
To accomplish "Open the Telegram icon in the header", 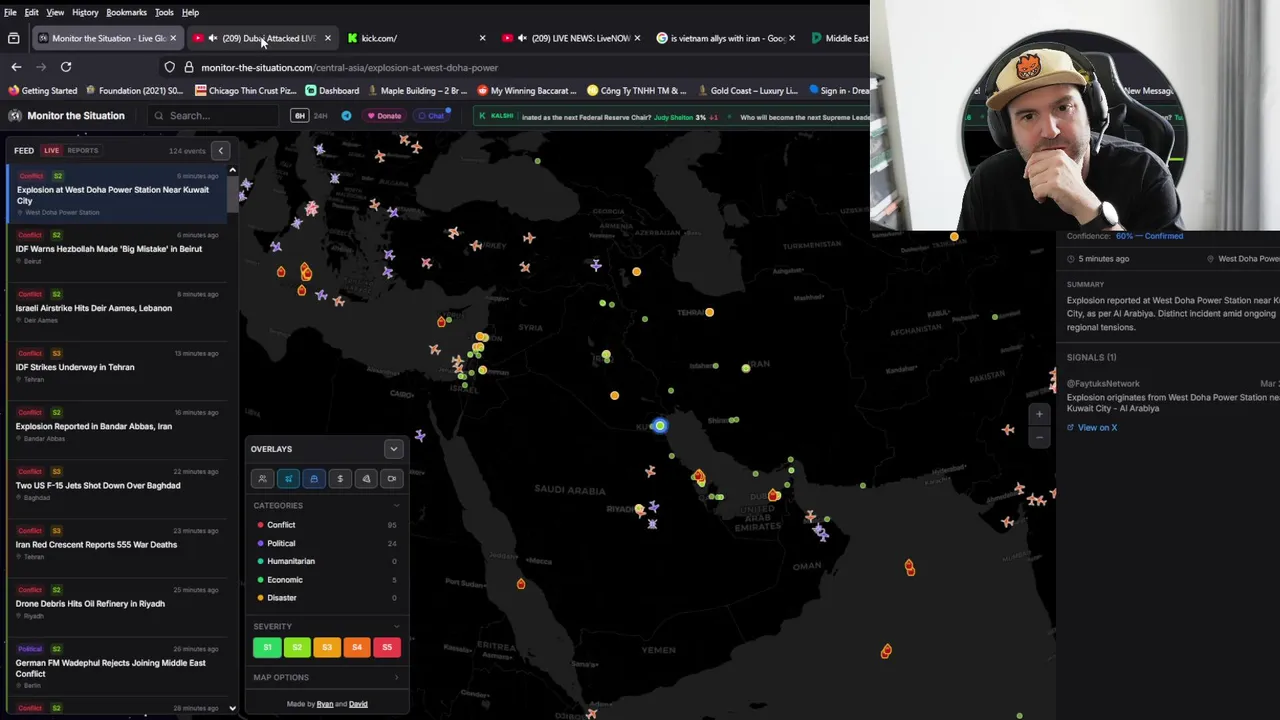I will click(346, 116).
